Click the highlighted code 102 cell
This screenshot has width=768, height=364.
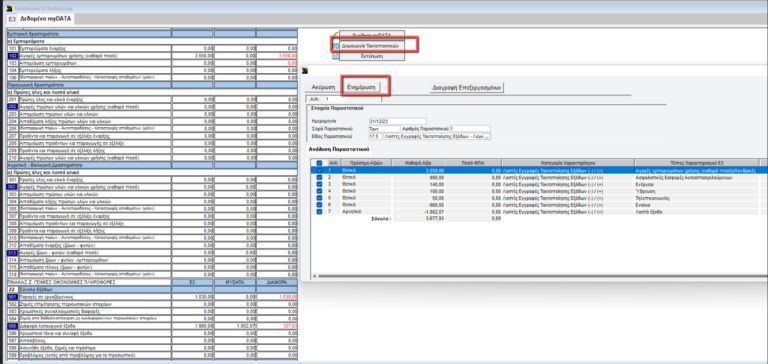click(x=12, y=56)
